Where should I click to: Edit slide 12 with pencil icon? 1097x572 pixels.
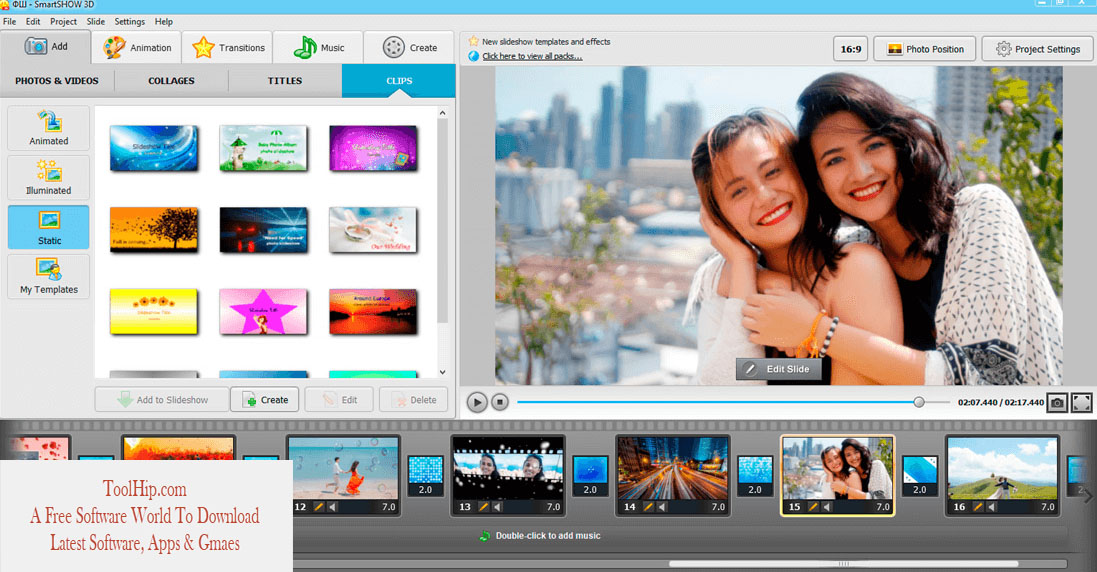[x=319, y=507]
